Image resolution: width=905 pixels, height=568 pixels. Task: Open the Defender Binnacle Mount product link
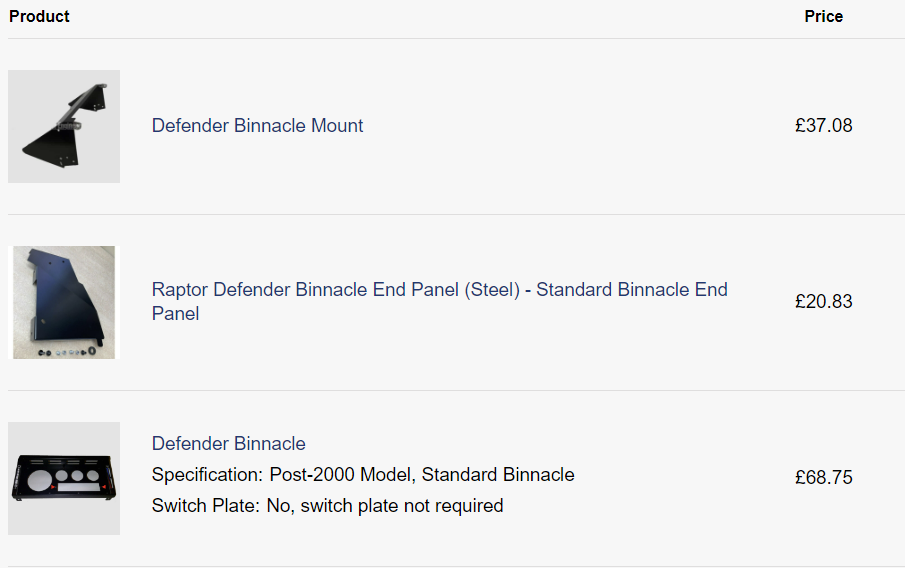point(257,126)
